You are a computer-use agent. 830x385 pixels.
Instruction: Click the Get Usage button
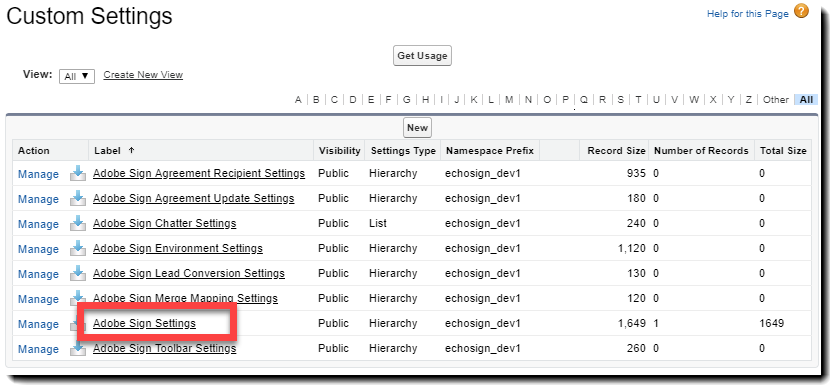[422, 56]
